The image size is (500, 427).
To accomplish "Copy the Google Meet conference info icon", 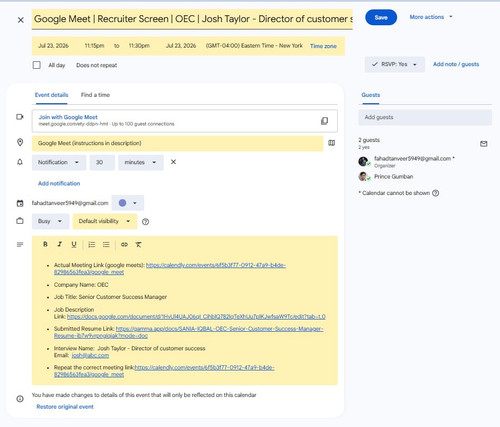I will tap(324, 121).
